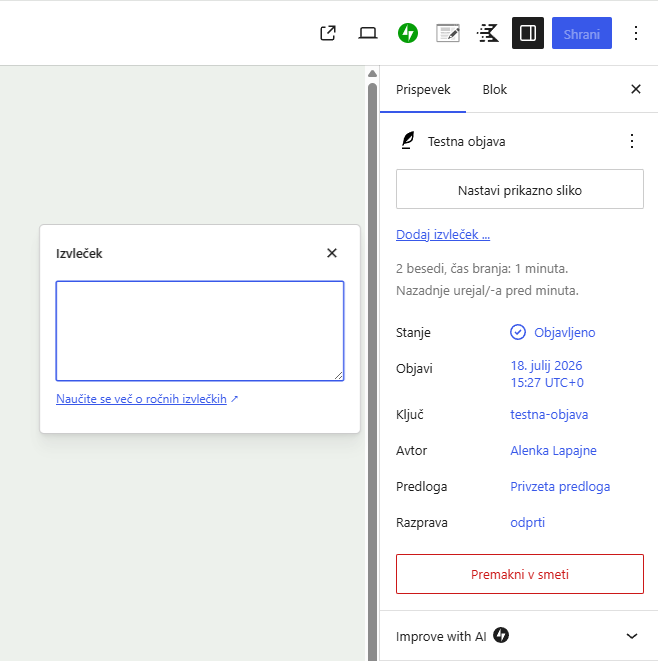658x661 pixels.
Task: Close the Izvleček popup
Action: pyautogui.click(x=332, y=253)
